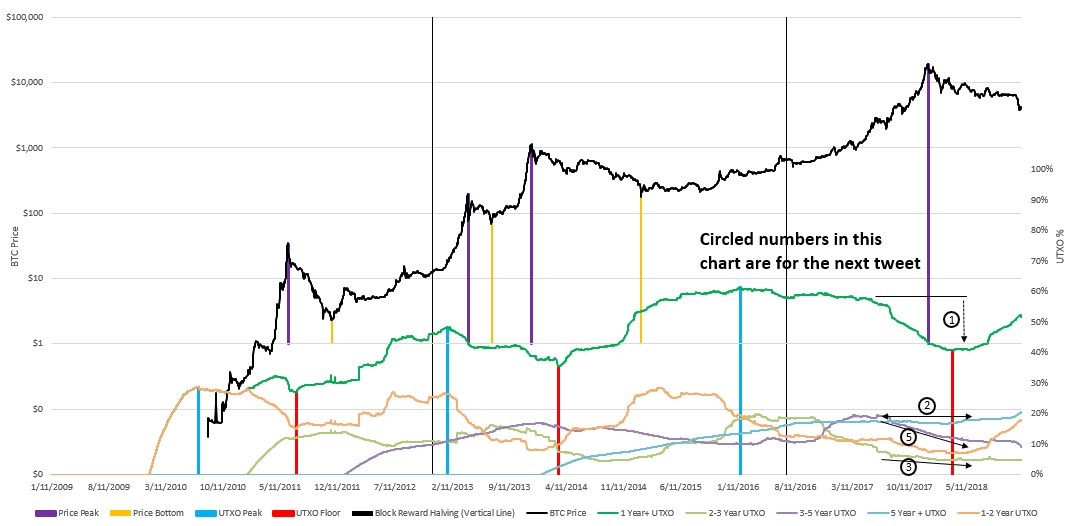Select the red UTXO Floor legend swatch
Screen dimensions: 1074x526
(x=282, y=513)
